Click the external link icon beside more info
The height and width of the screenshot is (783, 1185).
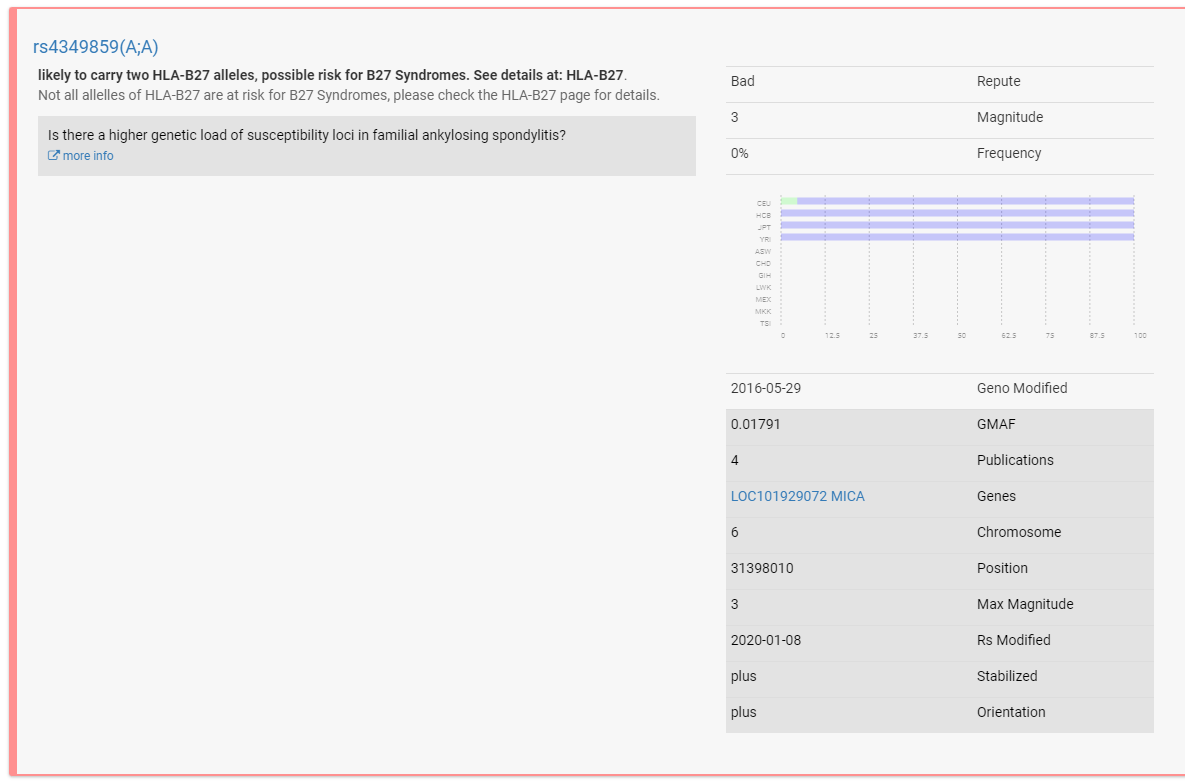tap(54, 156)
